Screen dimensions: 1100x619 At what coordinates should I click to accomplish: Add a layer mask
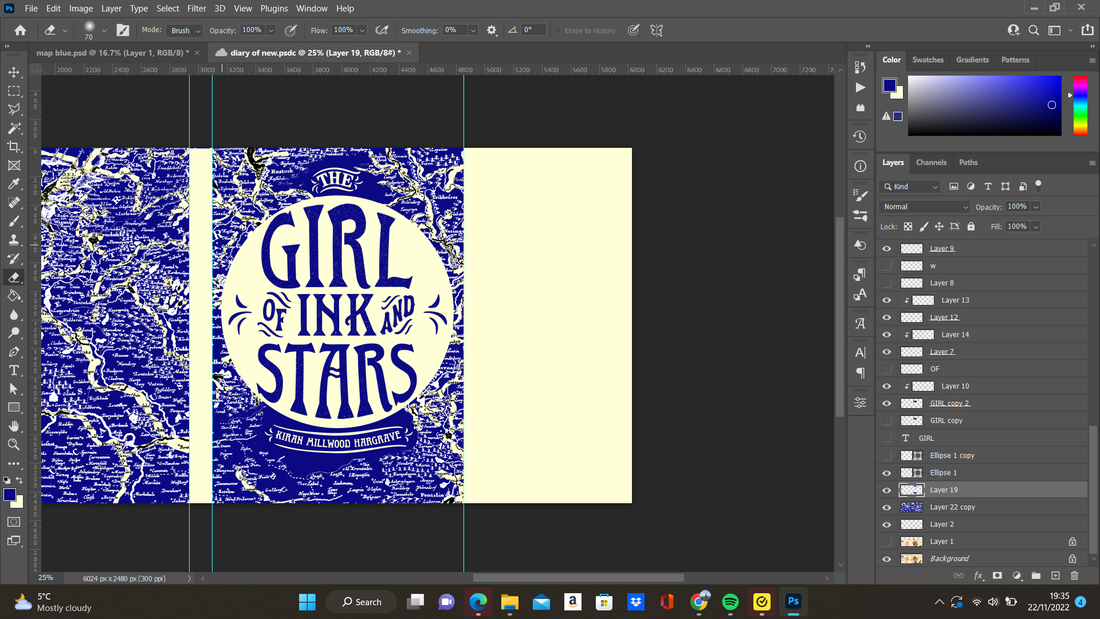pyautogui.click(x=997, y=575)
